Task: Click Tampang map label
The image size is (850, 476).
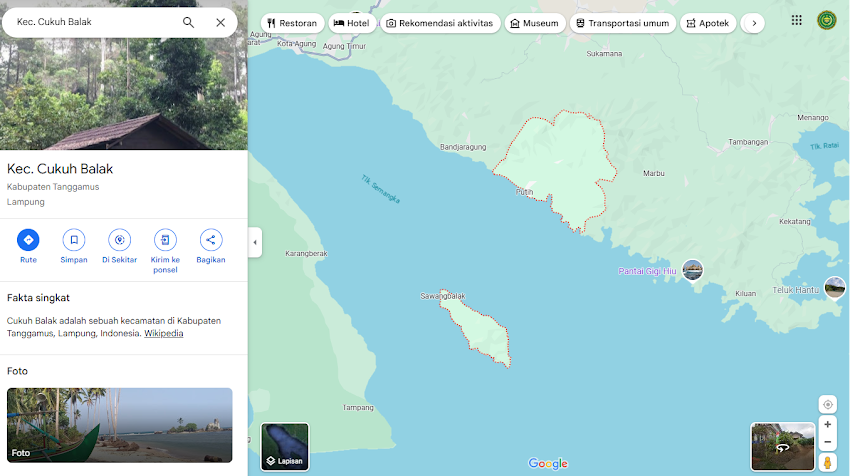Action: [358, 407]
